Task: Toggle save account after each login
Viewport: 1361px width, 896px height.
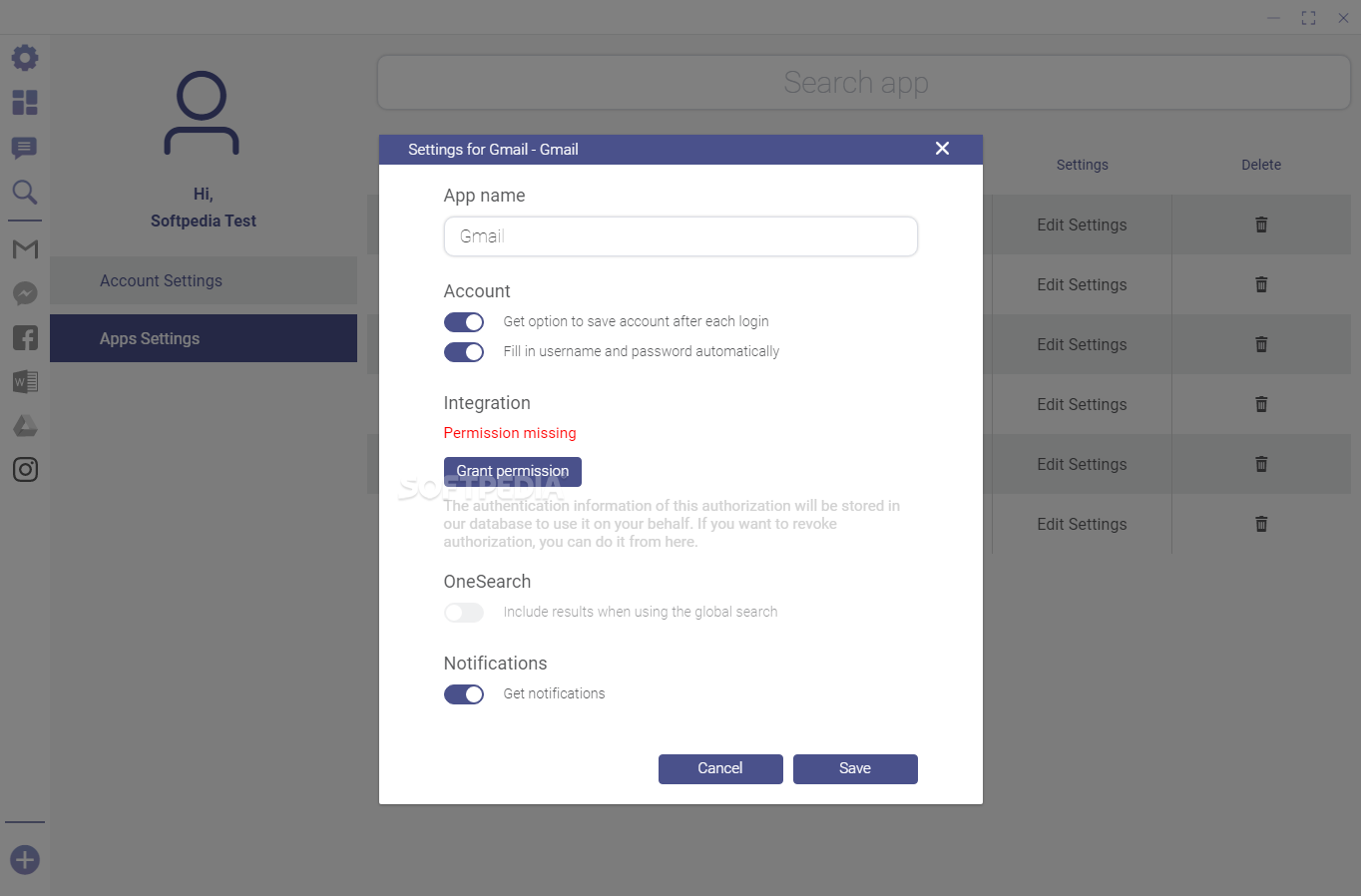Action: click(x=464, y=321)
